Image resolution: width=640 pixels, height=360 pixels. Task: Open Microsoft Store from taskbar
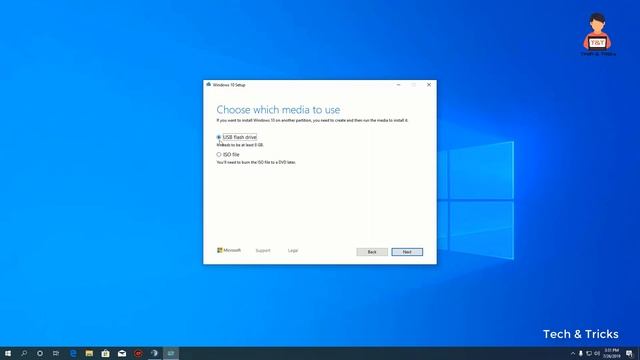(x=105, y=353)
